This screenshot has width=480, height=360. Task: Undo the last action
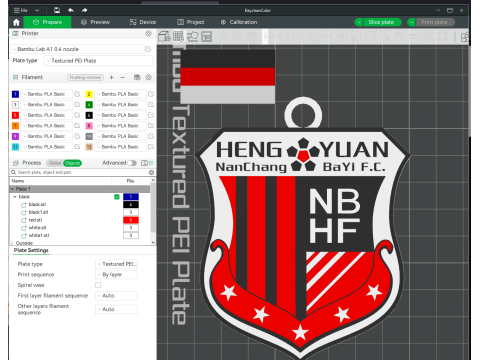(x=71, y=10)
